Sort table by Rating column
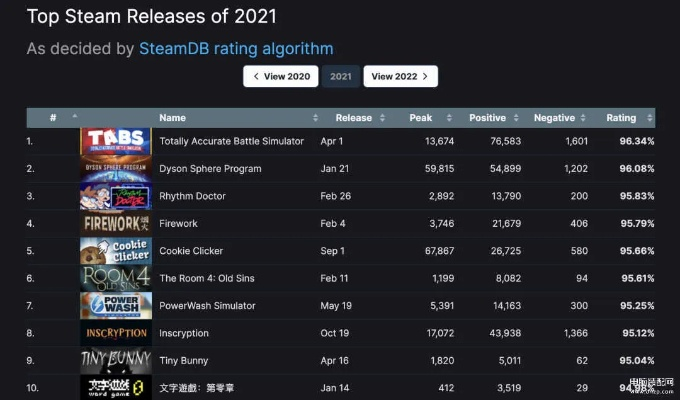 pyautogui.click(x=621, y=118)
